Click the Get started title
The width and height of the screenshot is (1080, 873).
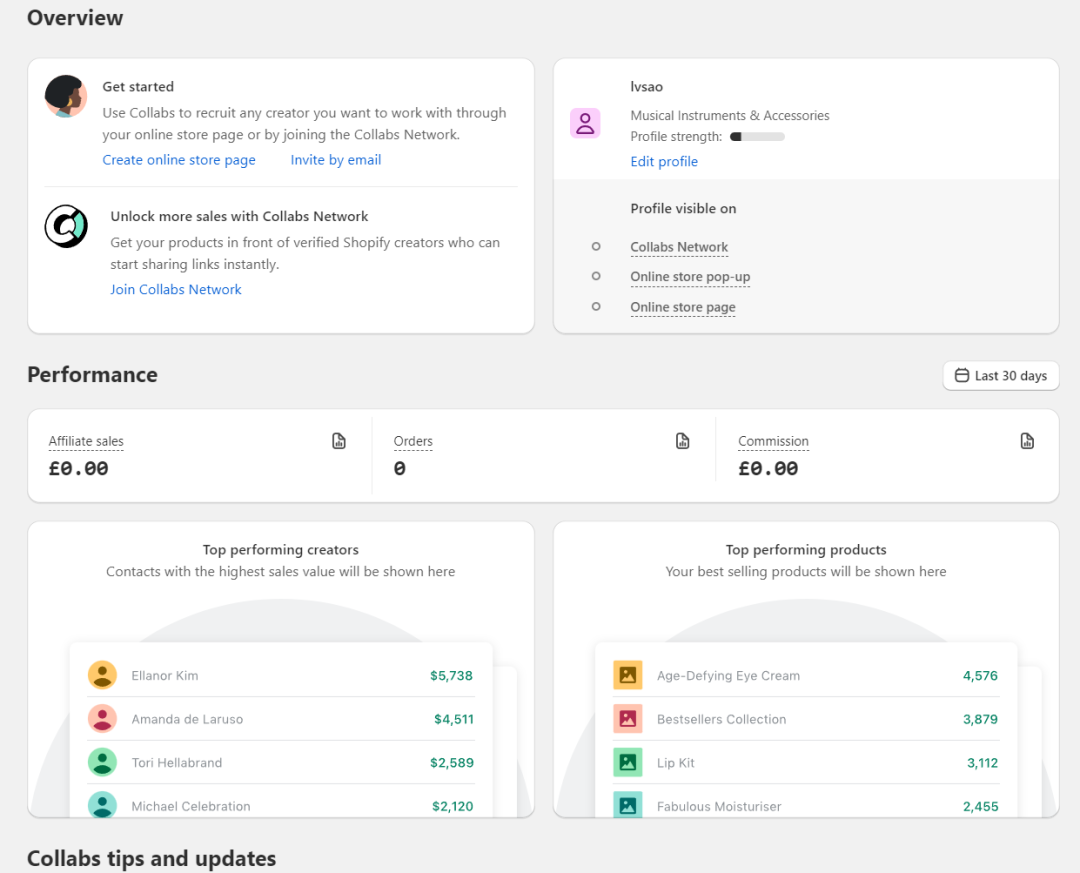pyautogui.click(x=138, y=87)
